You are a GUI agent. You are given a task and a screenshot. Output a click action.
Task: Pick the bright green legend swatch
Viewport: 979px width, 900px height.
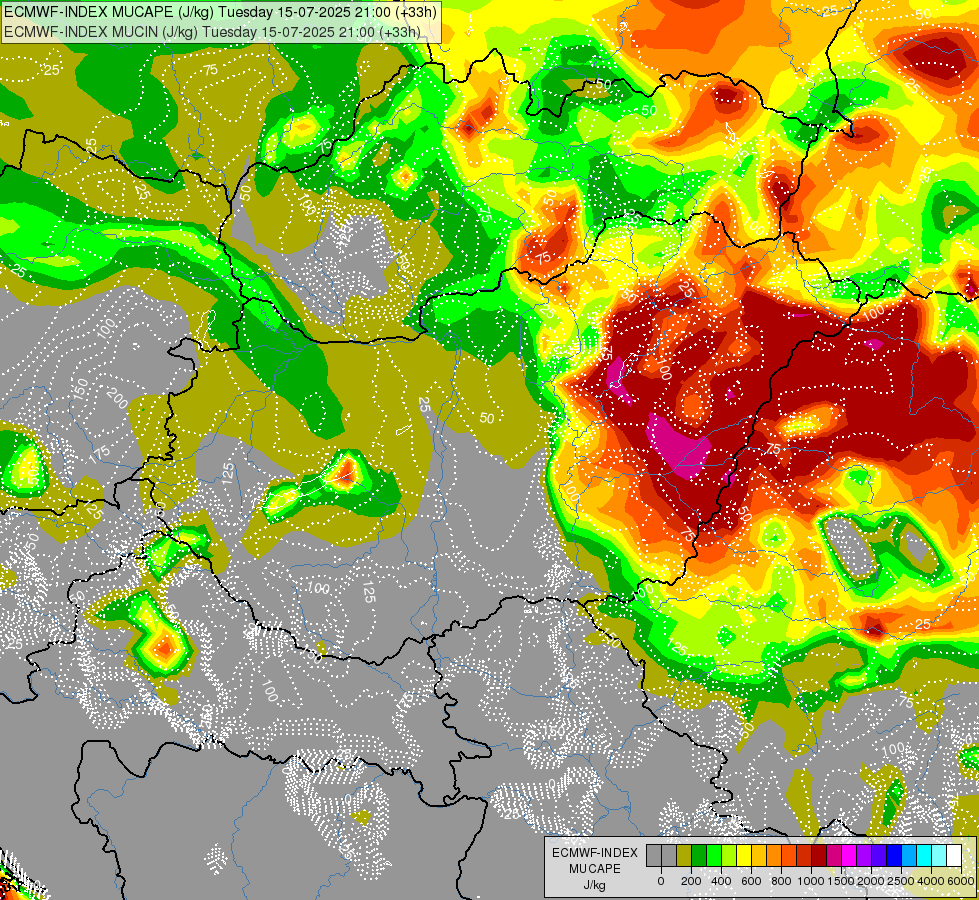(714, 855)
